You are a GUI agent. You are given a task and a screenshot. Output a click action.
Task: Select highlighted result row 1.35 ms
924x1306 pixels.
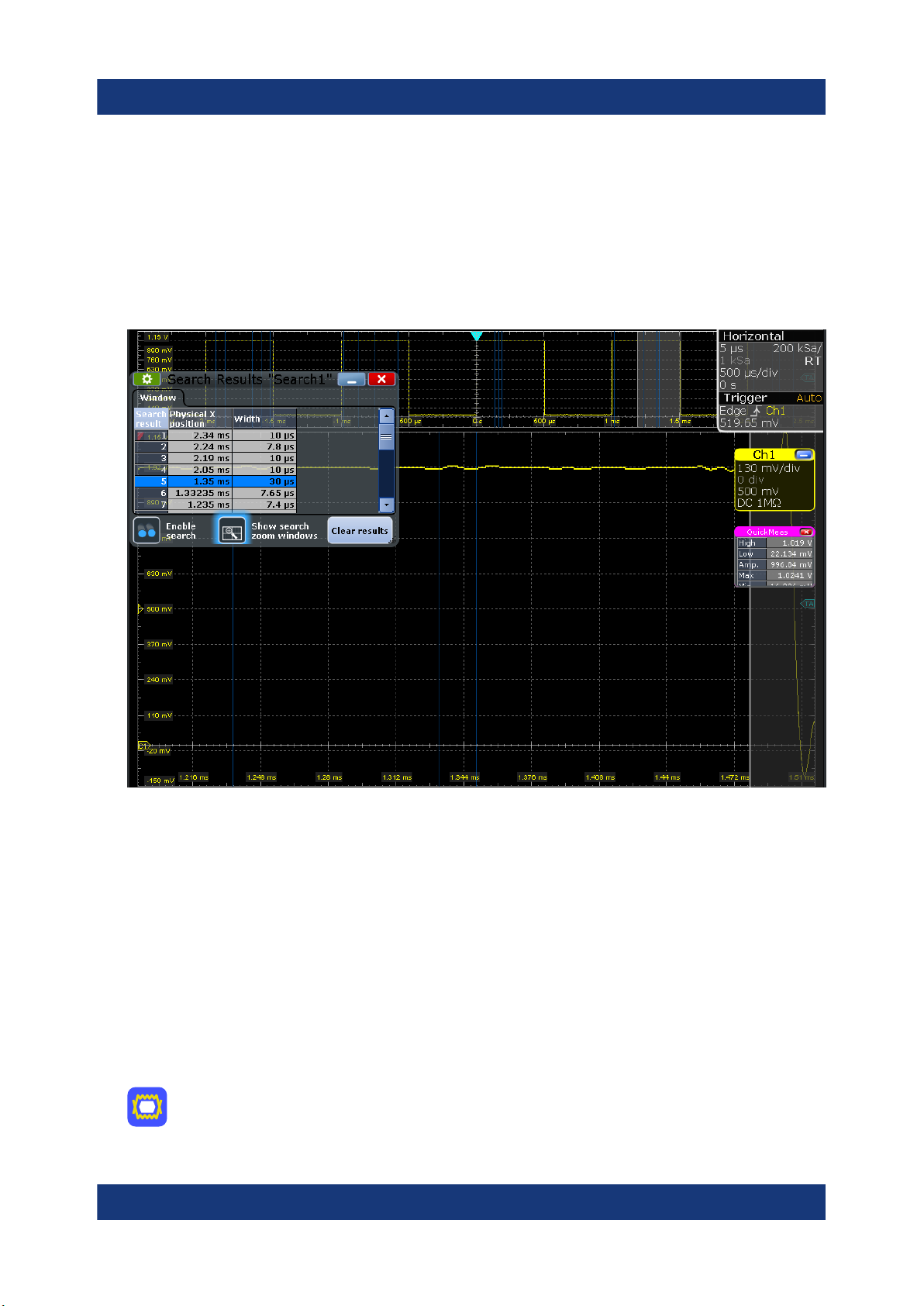pyautogui.click(x=215, y=481)
